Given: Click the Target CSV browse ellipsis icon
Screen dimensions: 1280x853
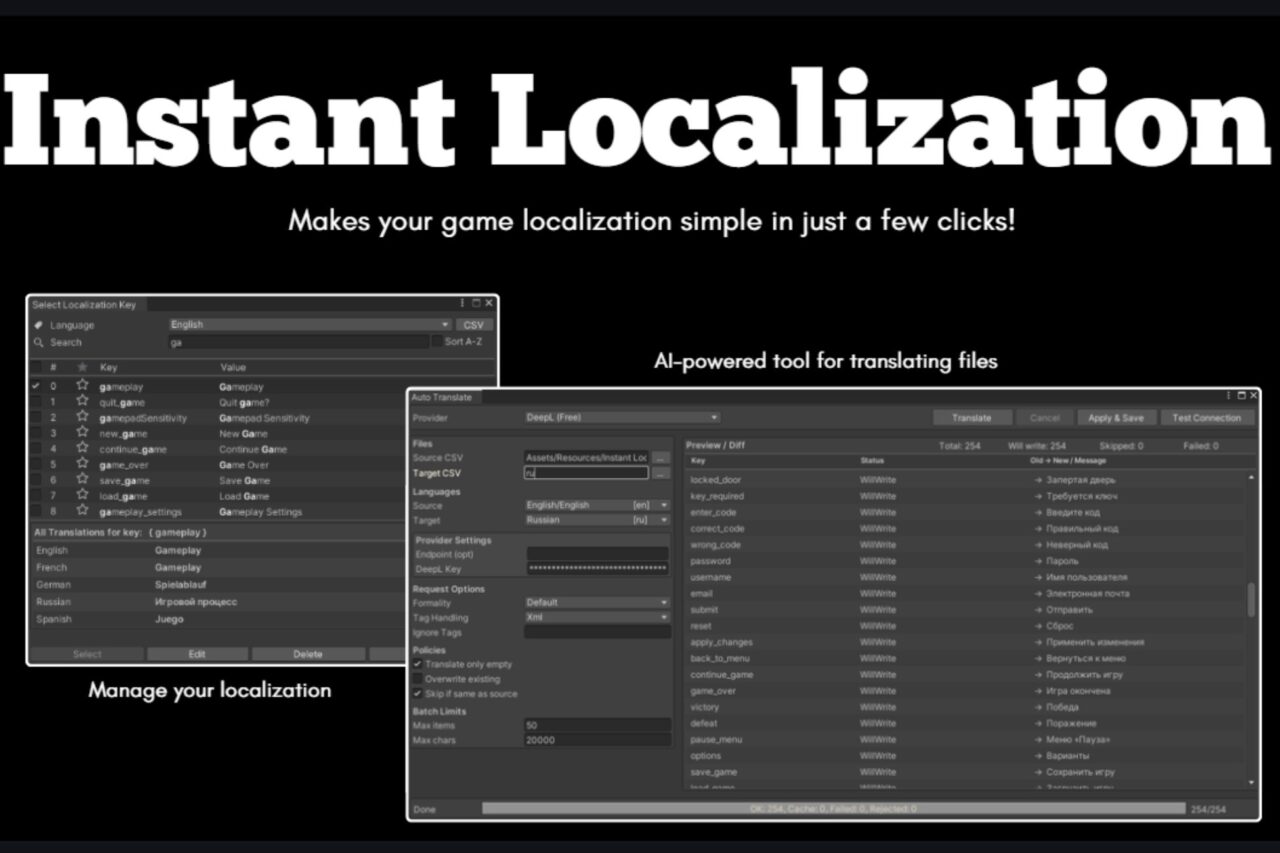Looking at the screenshot, I should (x=661, y=472).
